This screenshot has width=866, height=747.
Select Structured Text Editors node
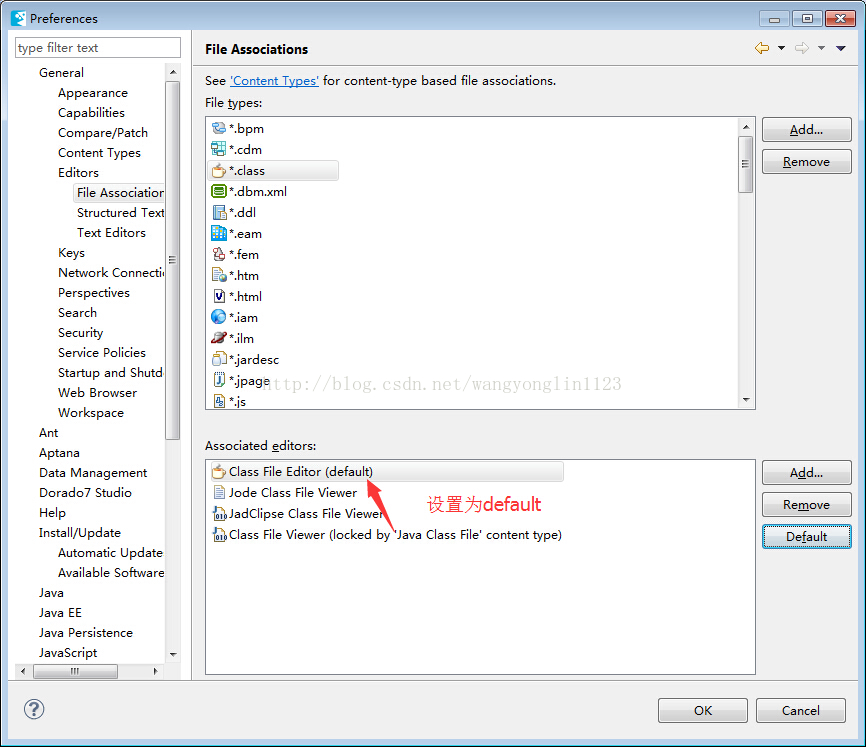pos(120,213)
